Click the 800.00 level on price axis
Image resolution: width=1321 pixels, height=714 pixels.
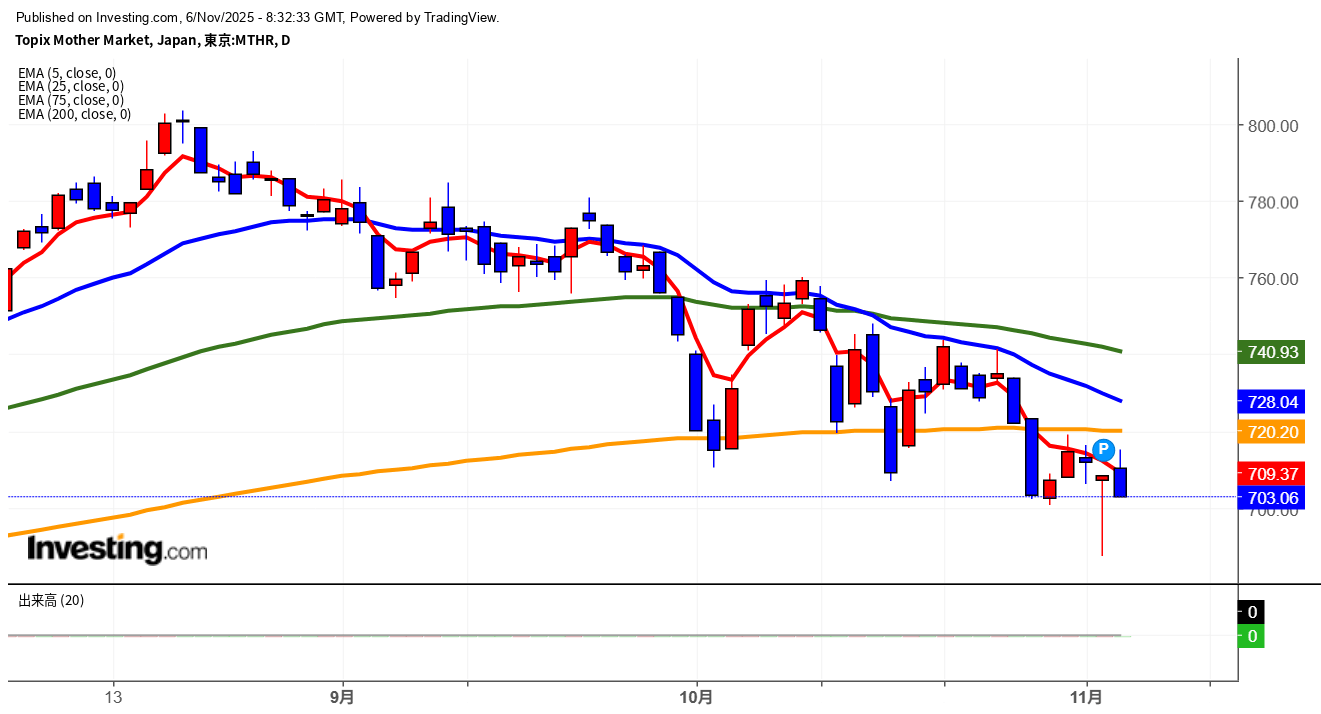1272,126
